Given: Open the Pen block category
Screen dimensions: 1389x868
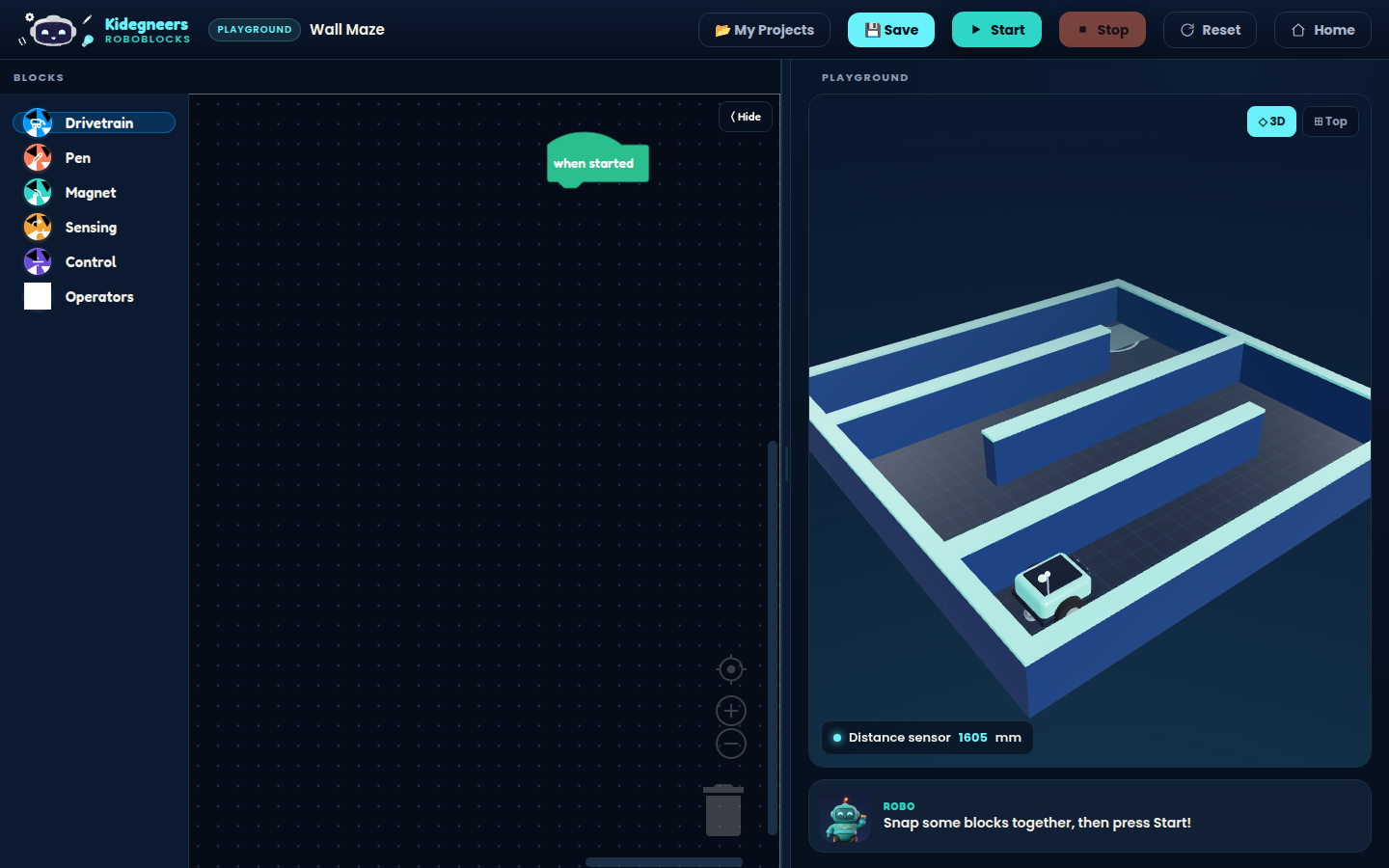Looking at the screenshot, I should (x=95, y=157).
